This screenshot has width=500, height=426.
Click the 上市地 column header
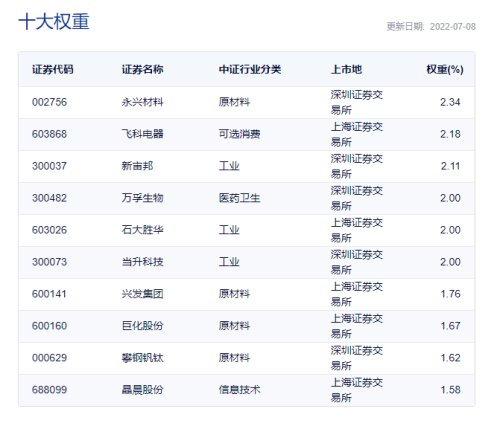[346, 69]
